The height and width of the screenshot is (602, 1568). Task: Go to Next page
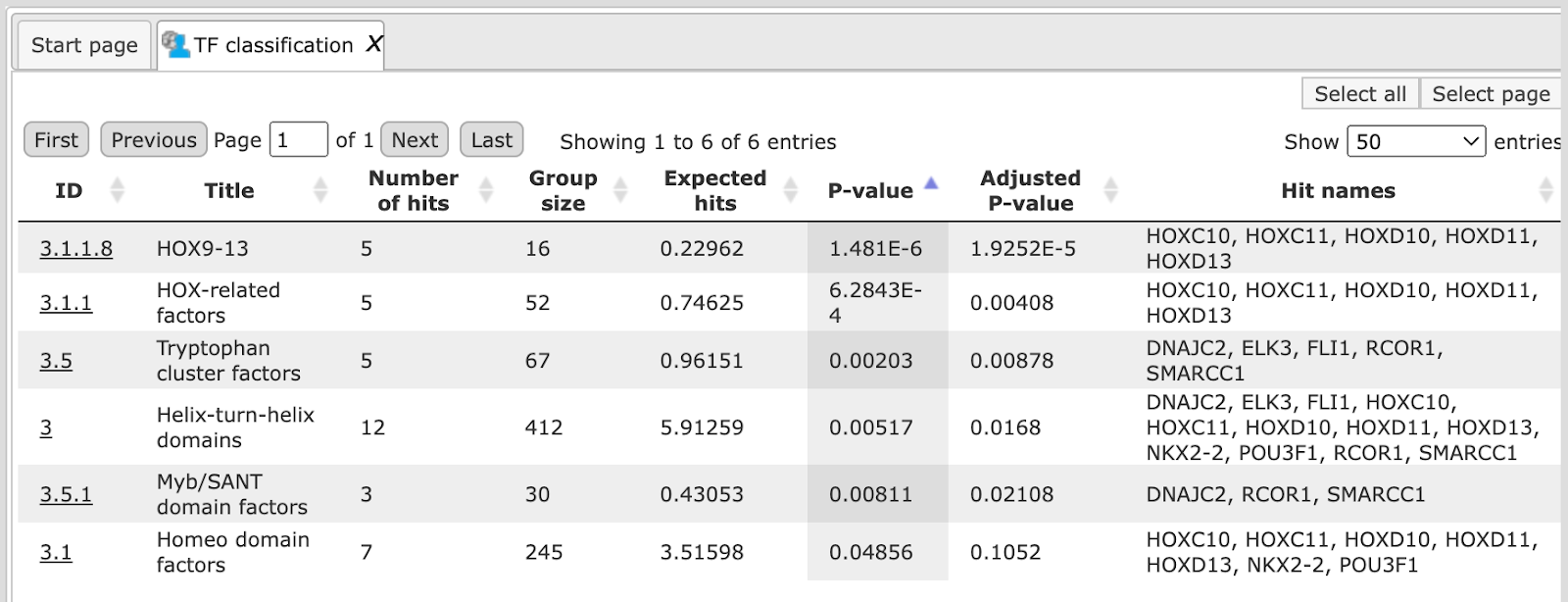tap(415, 140)
